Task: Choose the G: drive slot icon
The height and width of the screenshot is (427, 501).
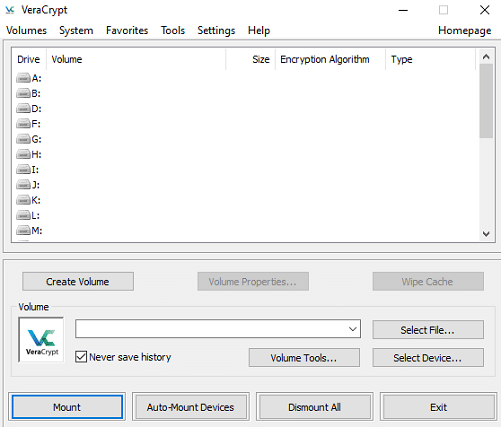Action: point(23,139)
